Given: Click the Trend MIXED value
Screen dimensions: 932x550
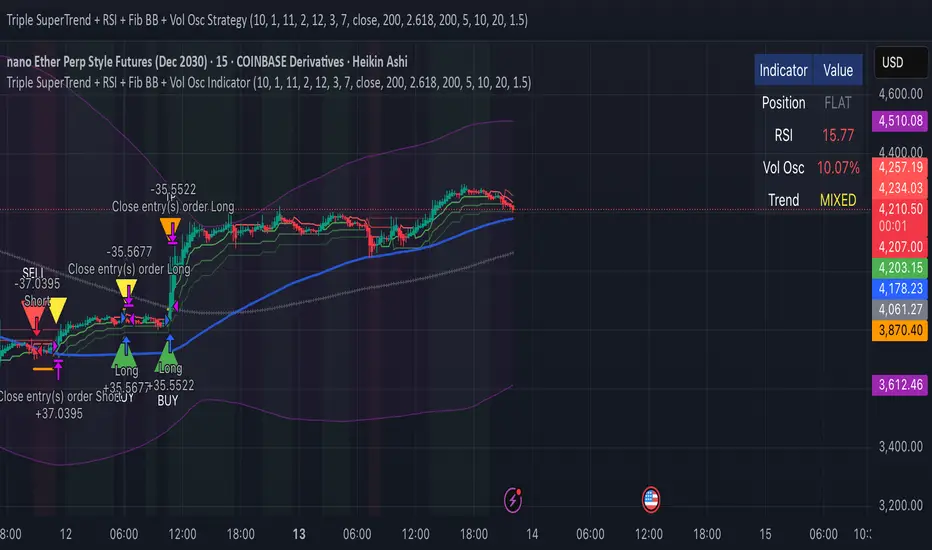Looking at the screenshot, I should click(837, 200).
